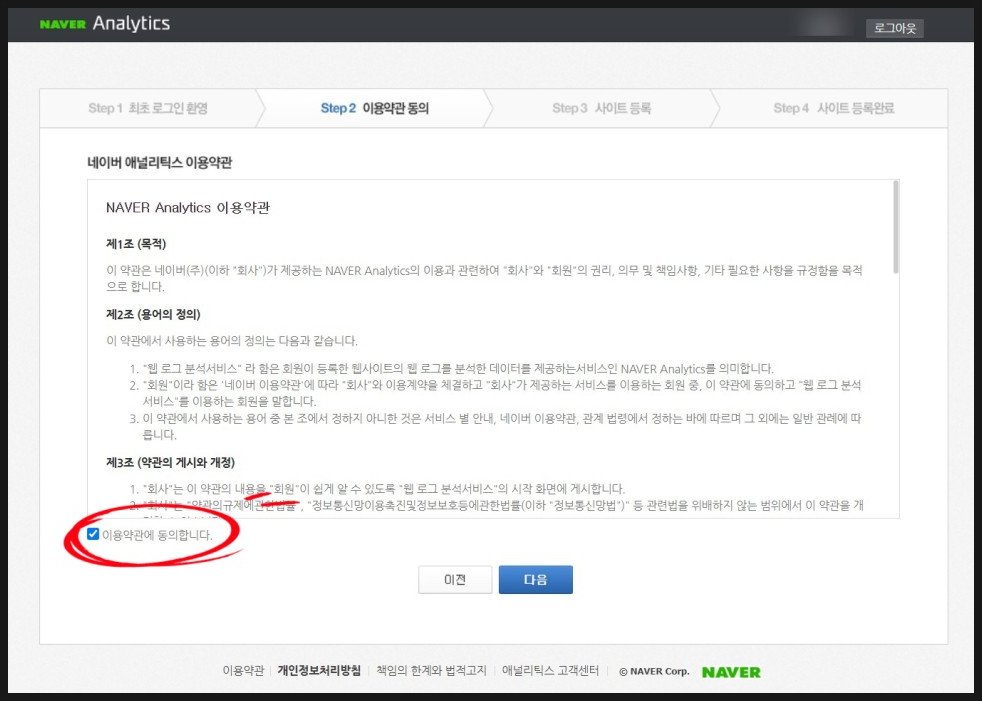
Task: Select Step 2 이용약관 동의 tab
Action: [x=374, y=108]
